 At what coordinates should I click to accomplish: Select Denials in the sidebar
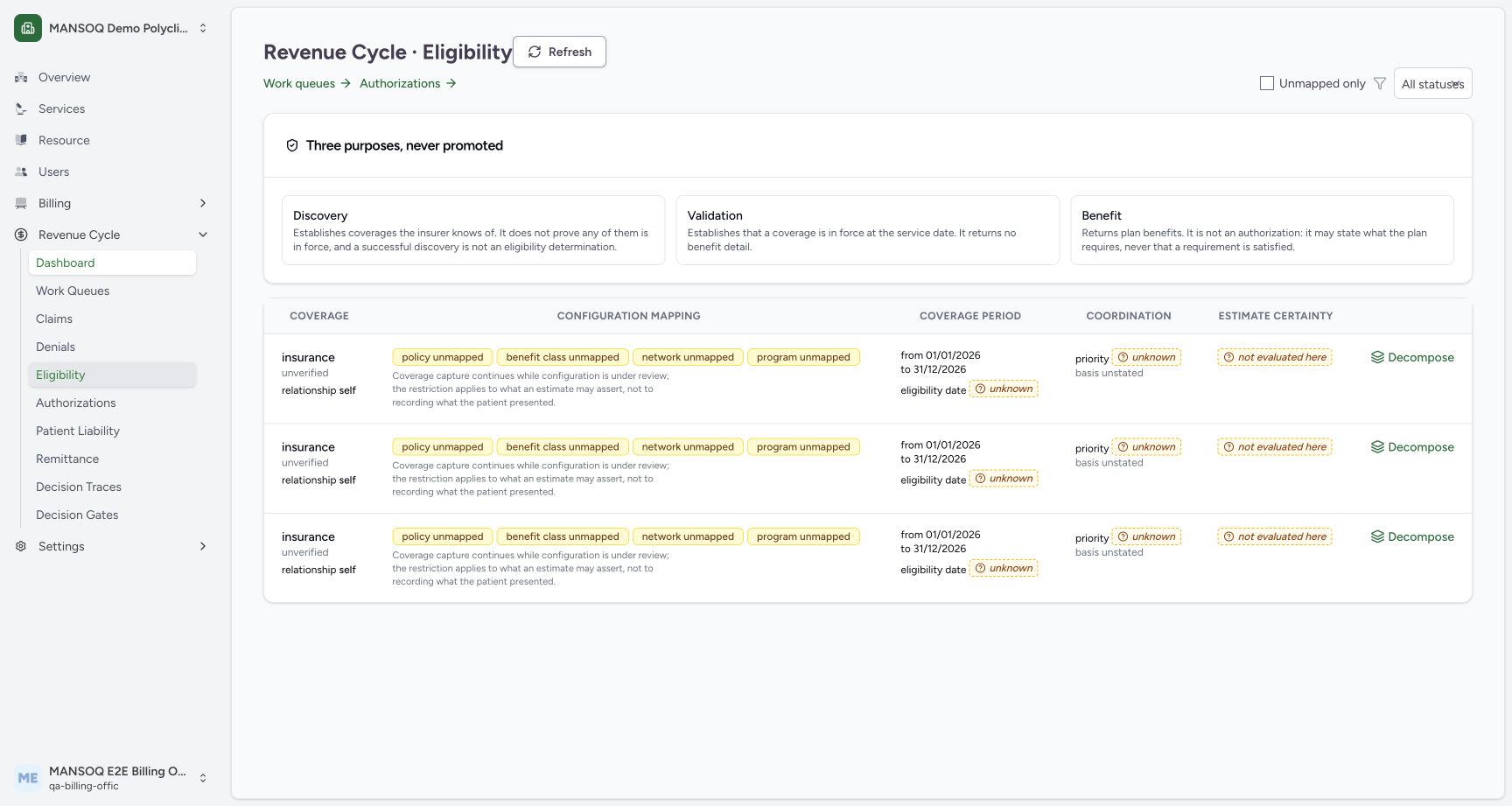click(x=112, y=347)
